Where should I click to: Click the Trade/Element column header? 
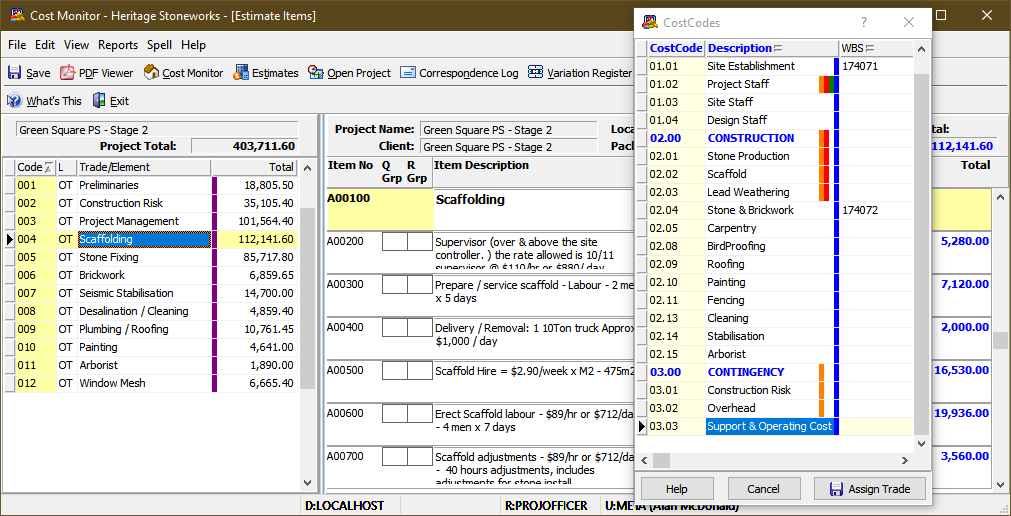[143, 167]
